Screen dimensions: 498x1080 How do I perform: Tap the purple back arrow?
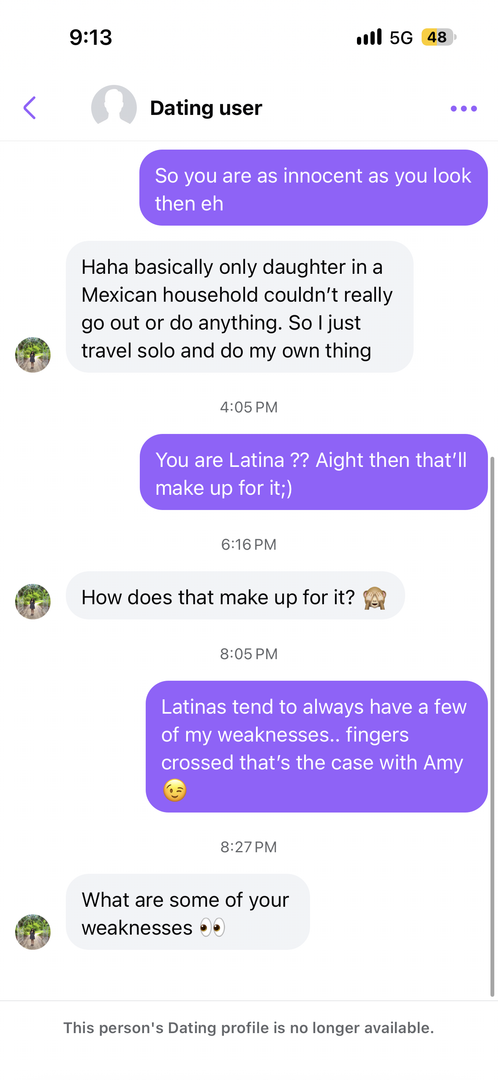point(29,107)
